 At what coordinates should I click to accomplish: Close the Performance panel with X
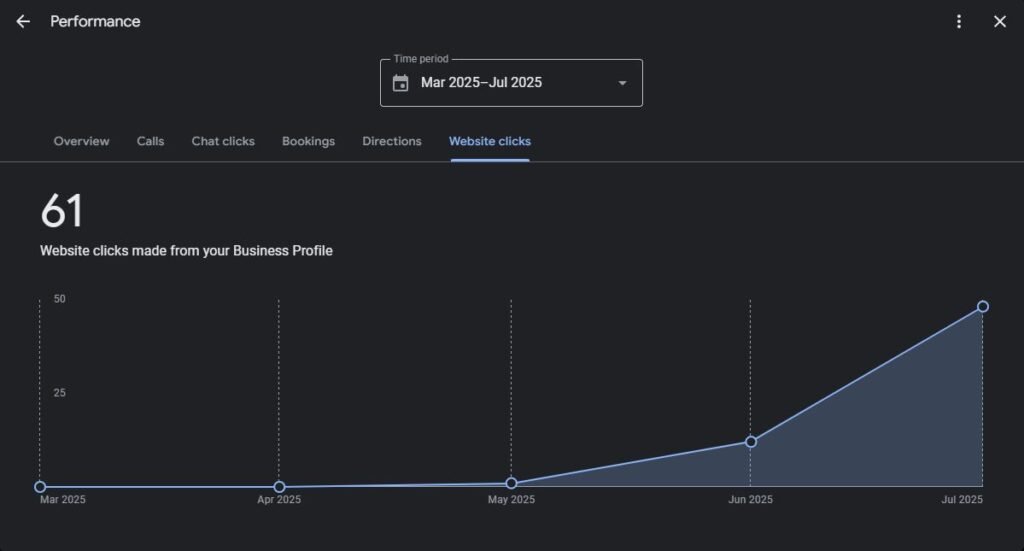pos(999,22)
